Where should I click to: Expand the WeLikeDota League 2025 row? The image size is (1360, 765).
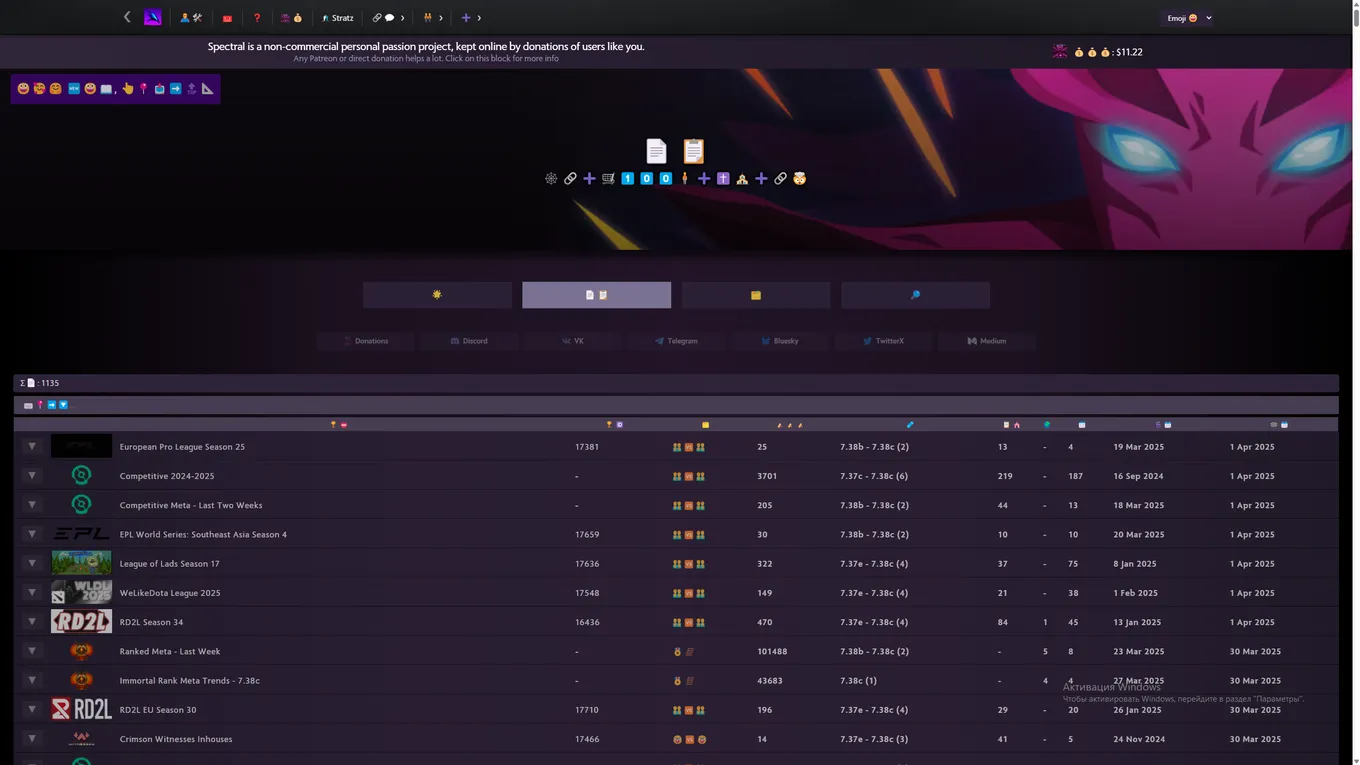tap(32, 593)
